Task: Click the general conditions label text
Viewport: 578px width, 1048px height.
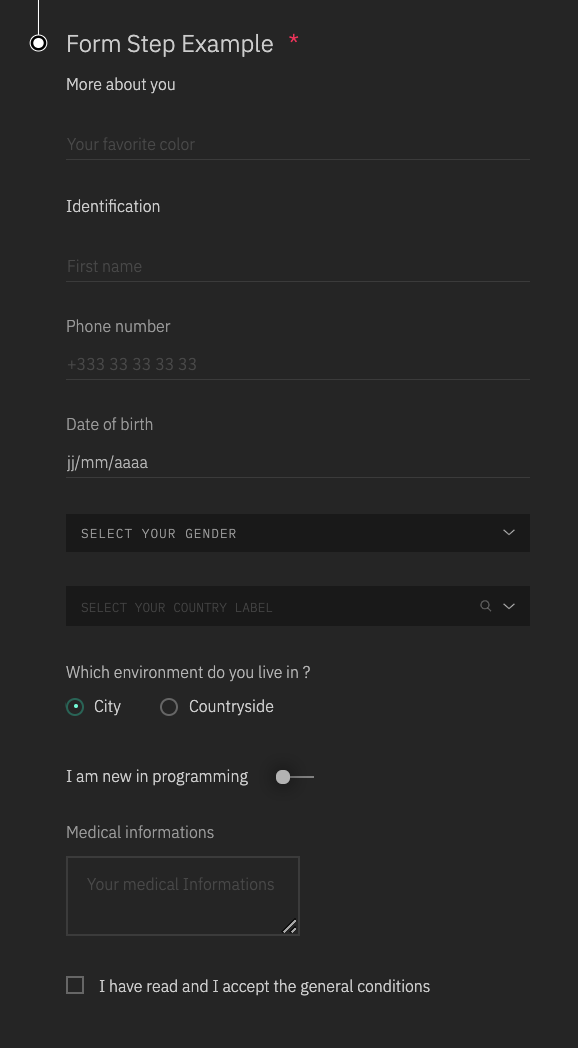Action: (x=265, y=987)
